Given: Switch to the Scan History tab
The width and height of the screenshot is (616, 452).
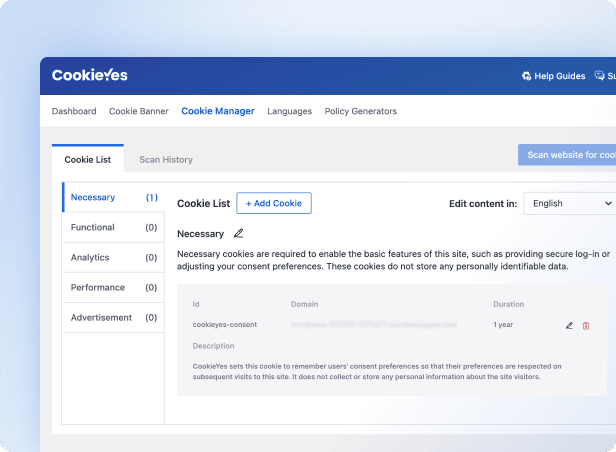Looking at the screenshot, I should (x=166, y=159).
